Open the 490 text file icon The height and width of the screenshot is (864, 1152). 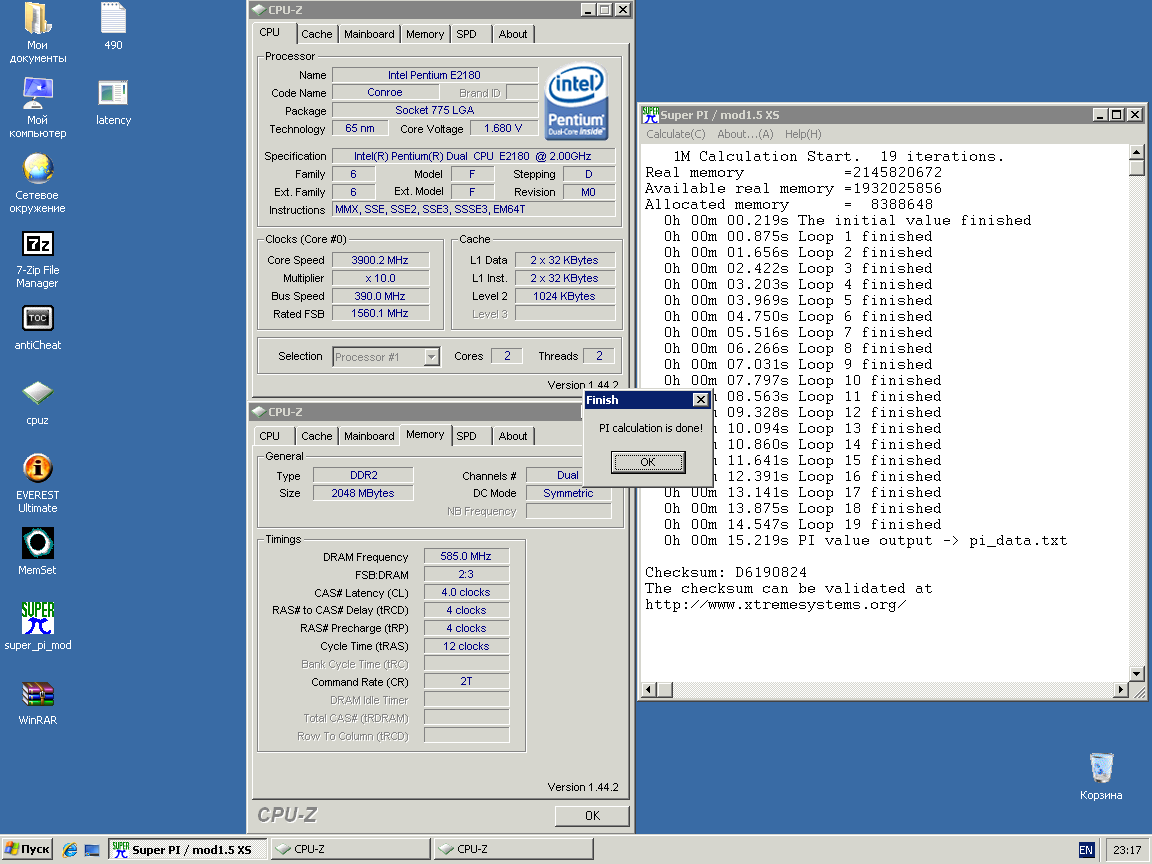[x=113, y=26]
